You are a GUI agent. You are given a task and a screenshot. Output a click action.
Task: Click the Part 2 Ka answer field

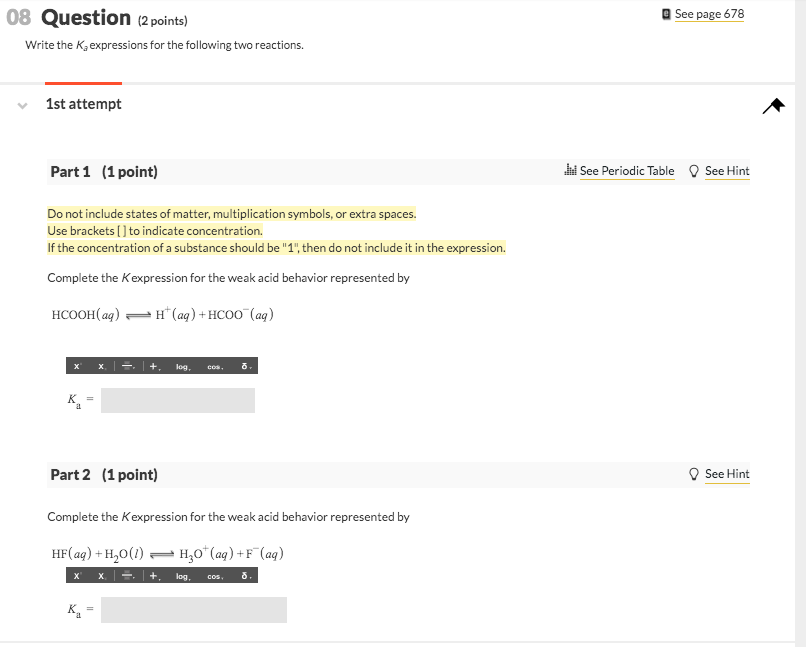point(194,610)
